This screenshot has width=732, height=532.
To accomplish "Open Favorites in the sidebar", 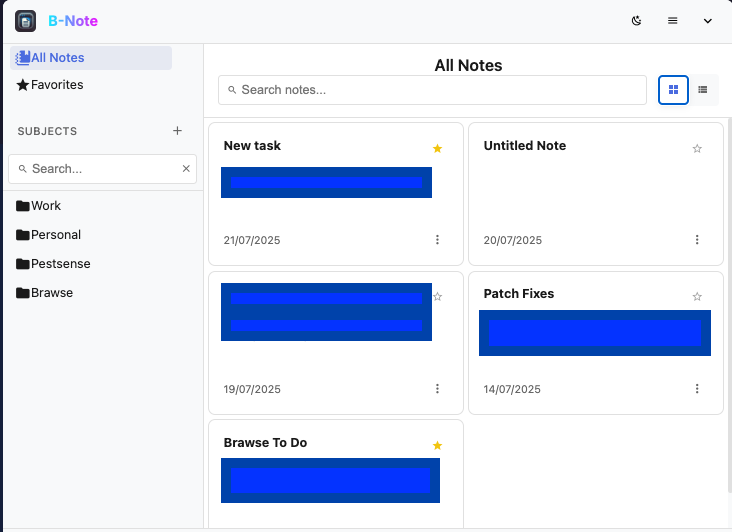I will pyautogui.click(x=57, y=85).
